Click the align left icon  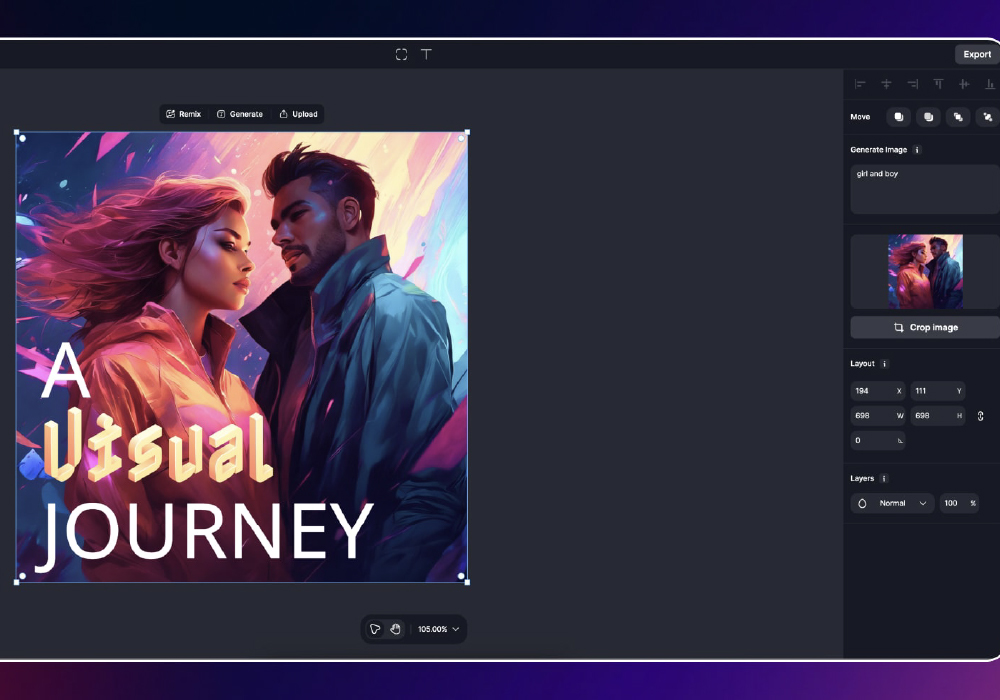coord(860,85)
